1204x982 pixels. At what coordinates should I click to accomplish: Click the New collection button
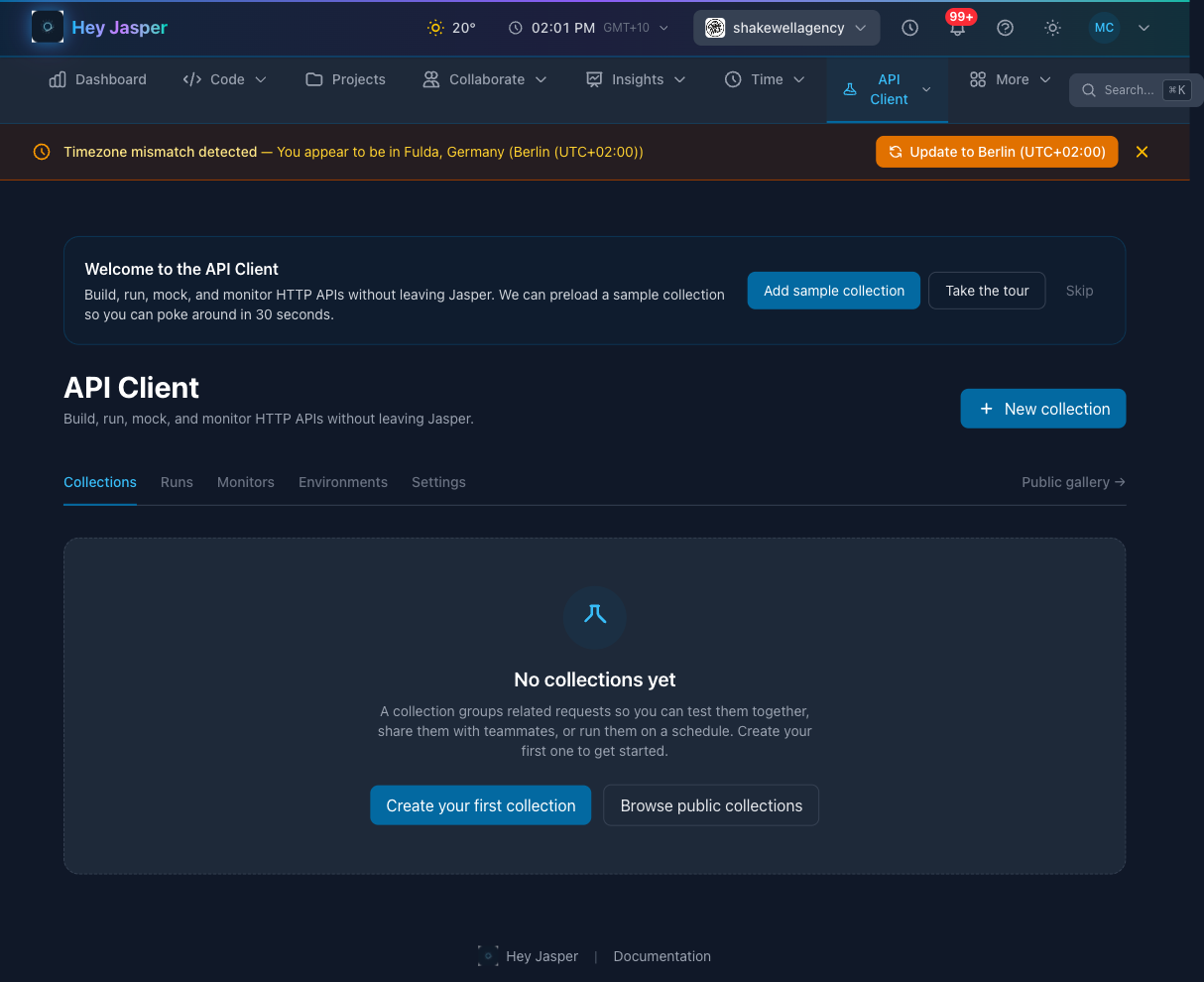coord(1043,409)
